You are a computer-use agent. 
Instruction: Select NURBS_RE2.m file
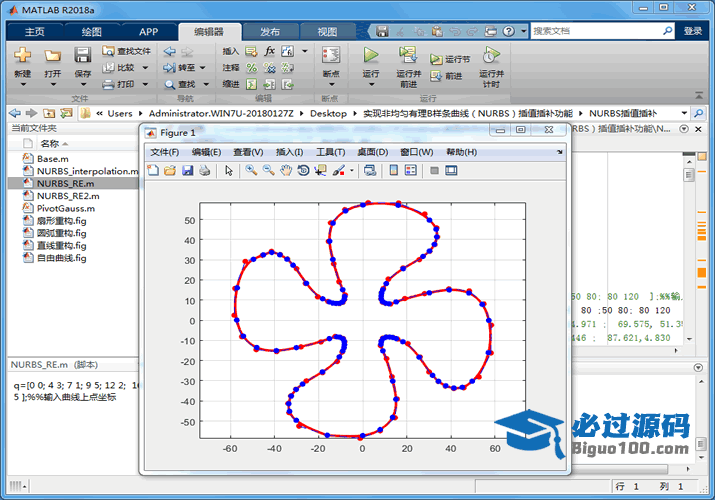point(68,196)
